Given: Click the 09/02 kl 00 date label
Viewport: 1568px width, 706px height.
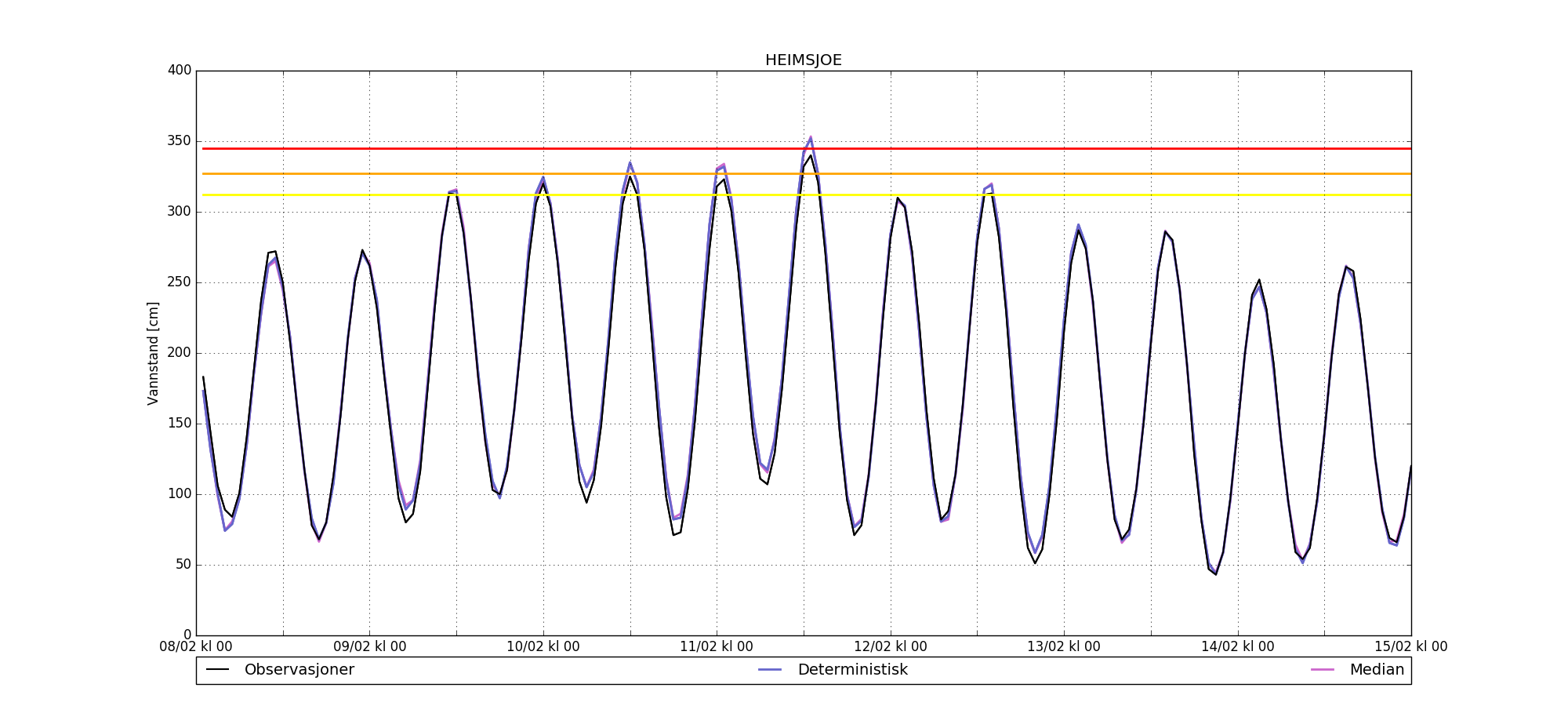Looking at the screenshot, I should (370, 647).
